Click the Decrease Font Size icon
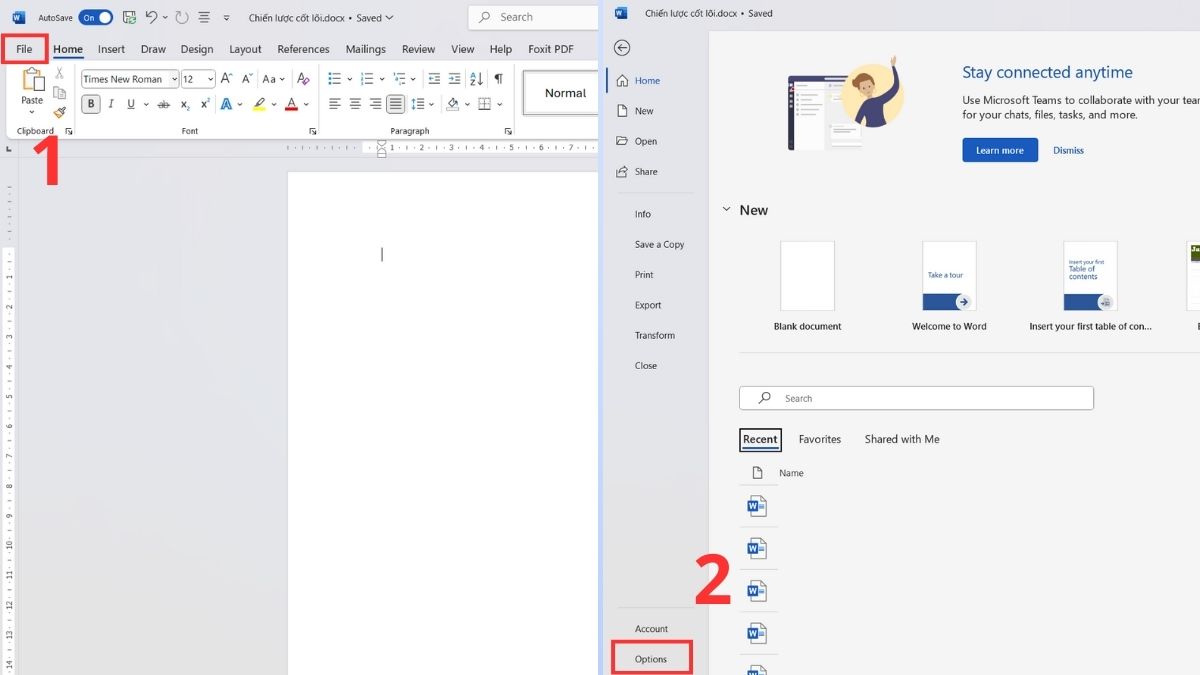1200x675 pixels. (x=245, y=78)
